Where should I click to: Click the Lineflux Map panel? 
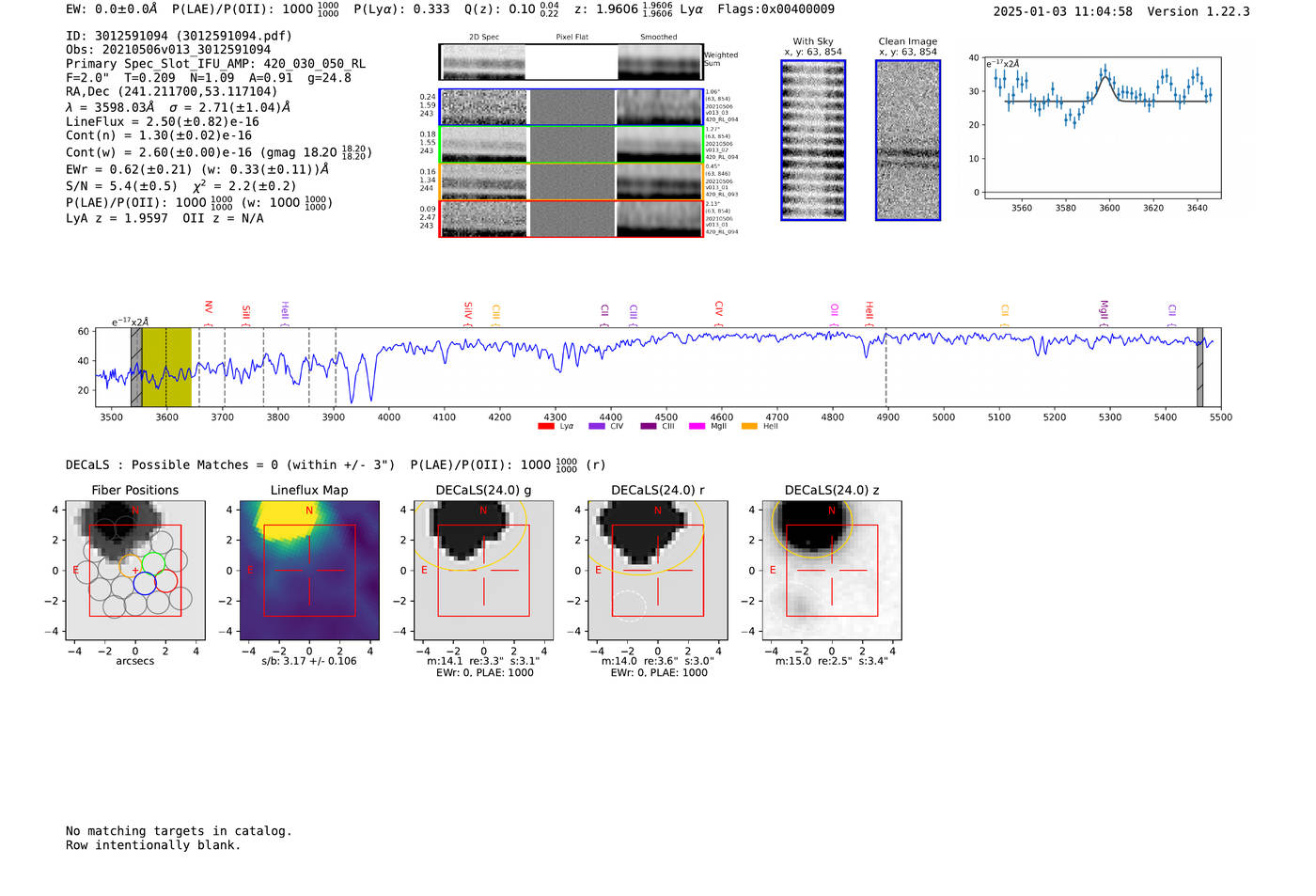(309, 570)
